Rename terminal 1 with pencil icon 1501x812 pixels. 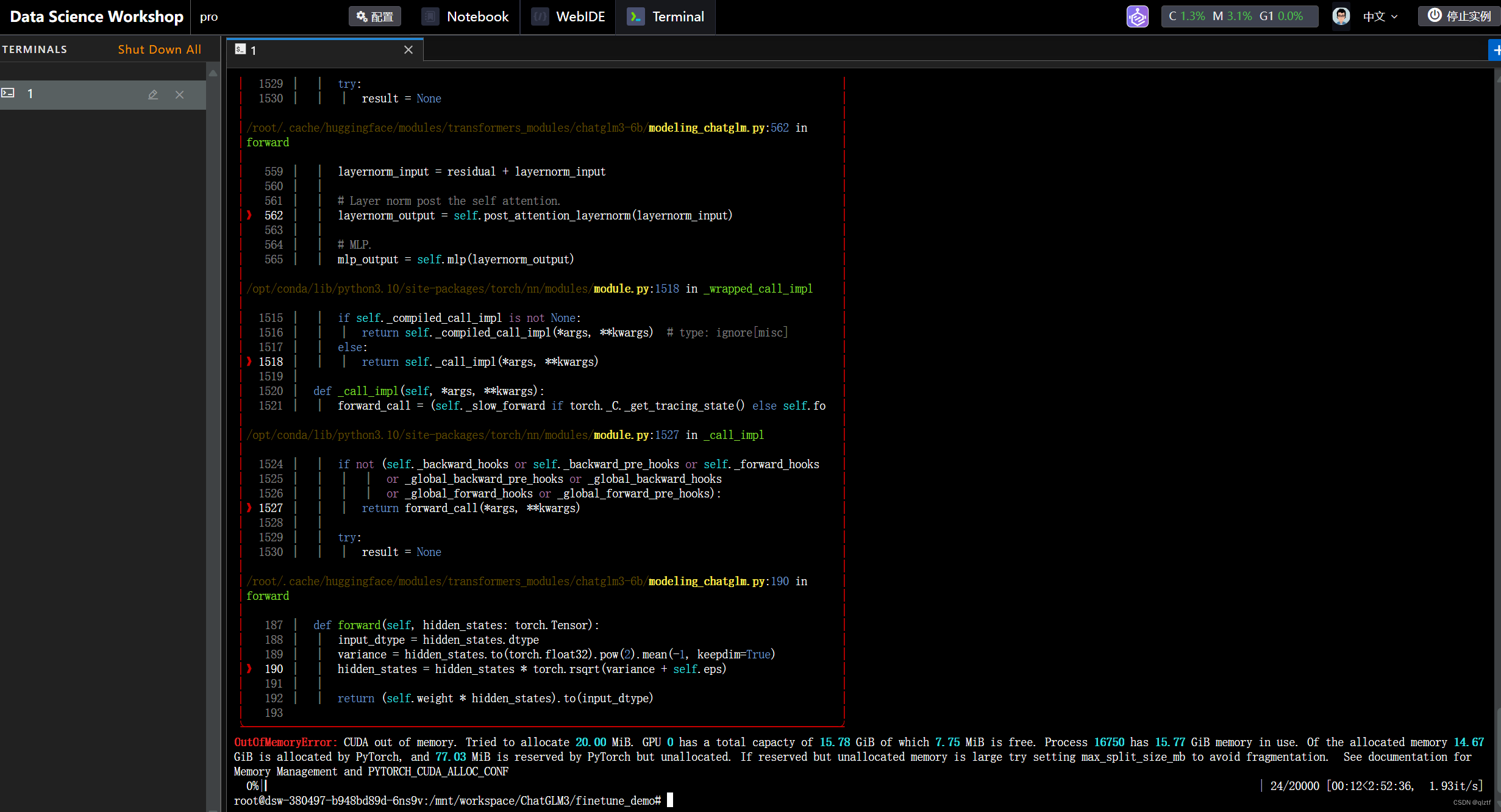153,94
